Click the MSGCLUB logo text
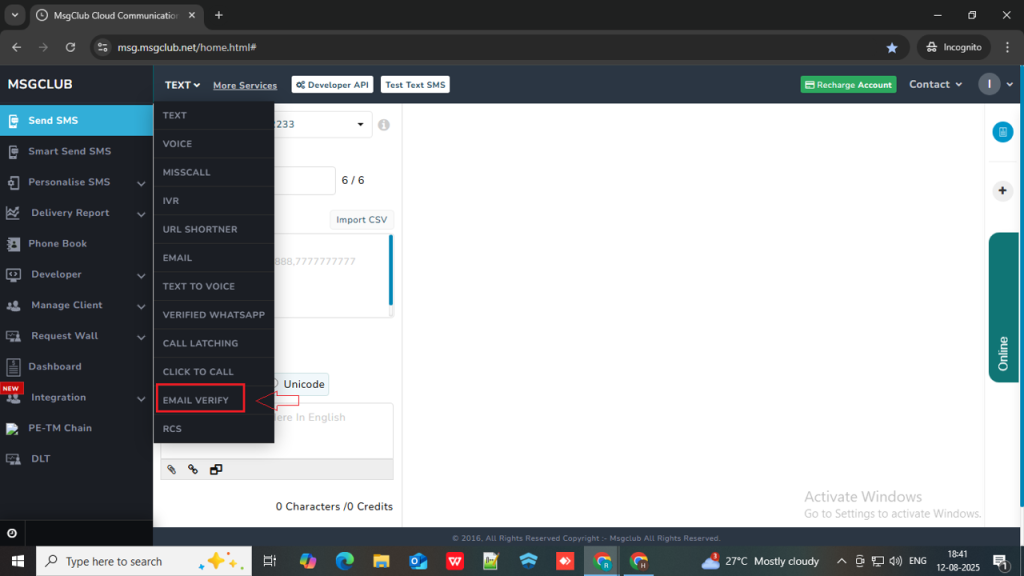The image size is (1024, 576). (40, 84)
